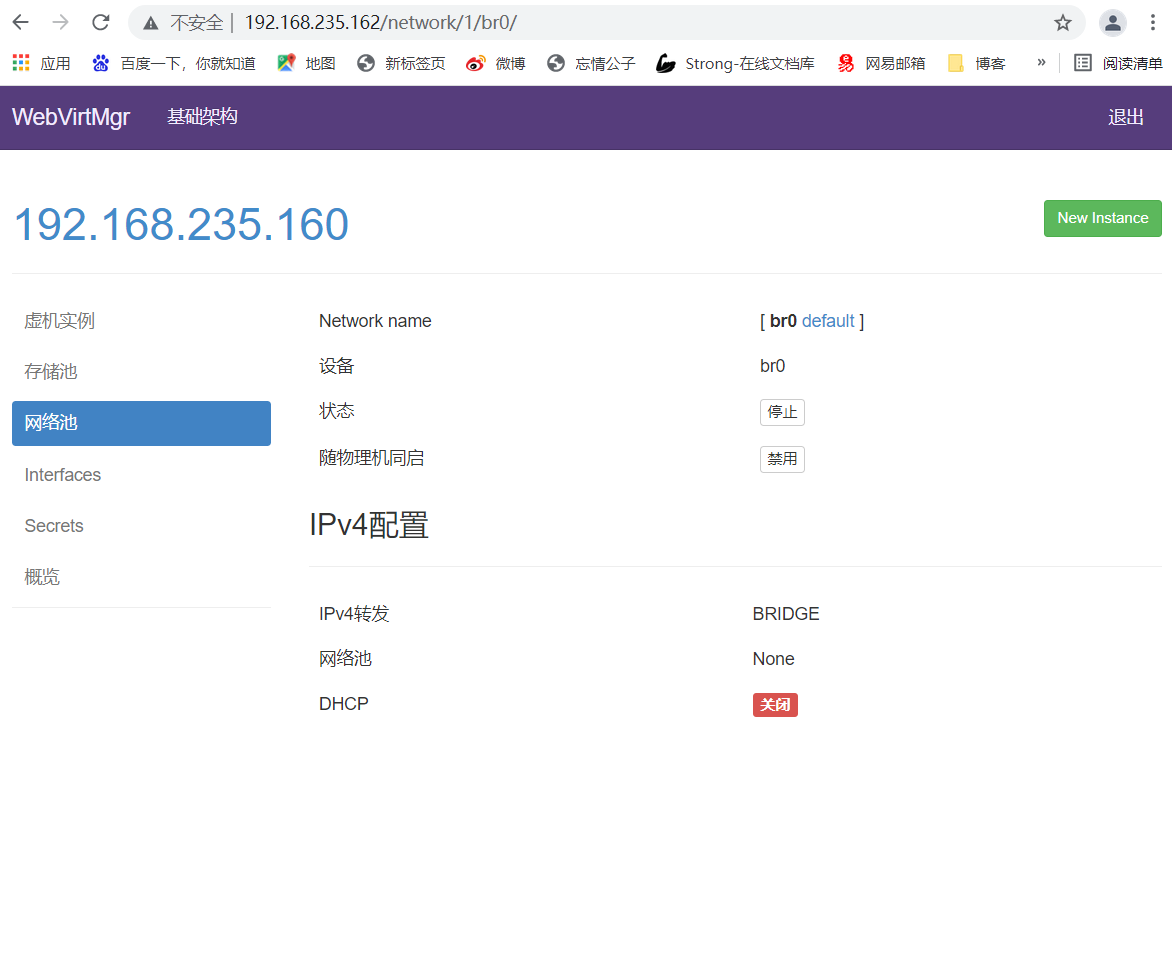Go back with the browser back arrow
The height and width of the screenshot is (966, 1172).
[20, 22]
